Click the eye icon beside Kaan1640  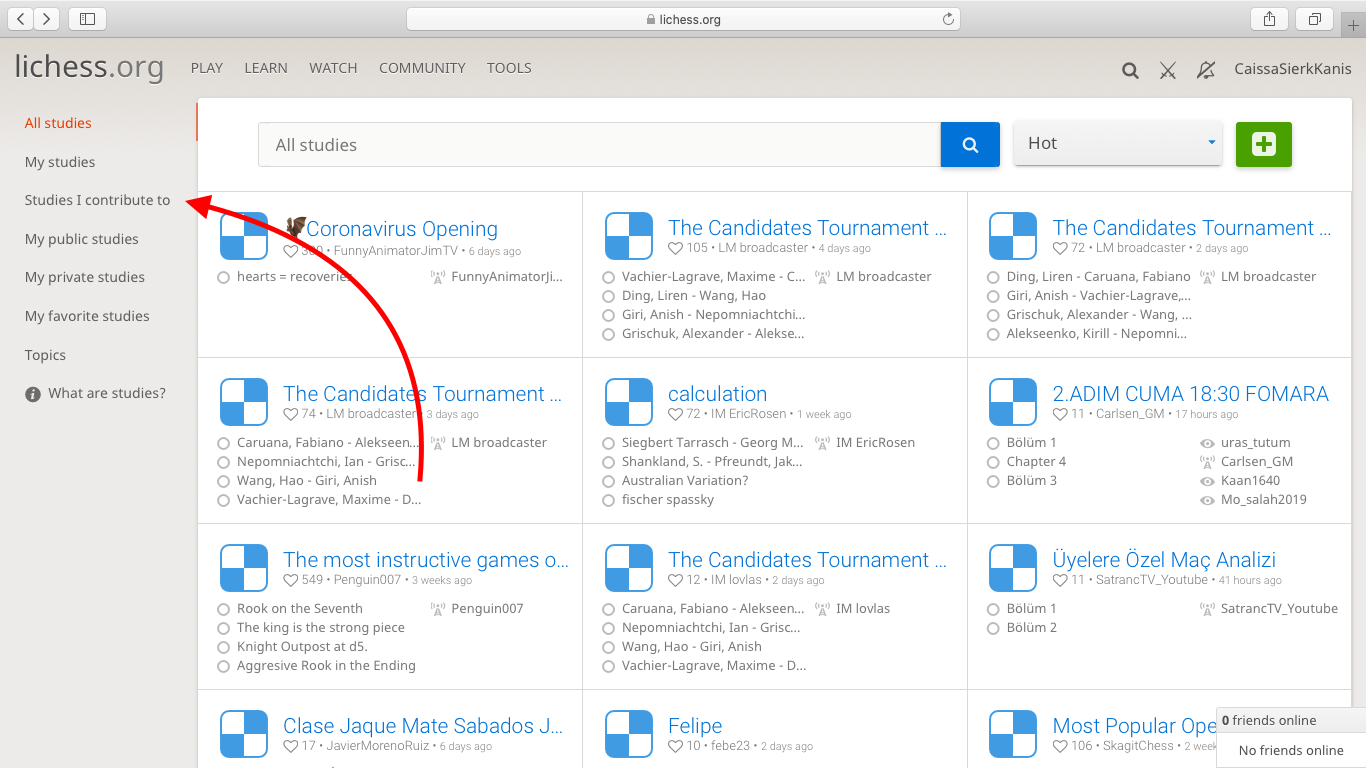click(1207, 481)
